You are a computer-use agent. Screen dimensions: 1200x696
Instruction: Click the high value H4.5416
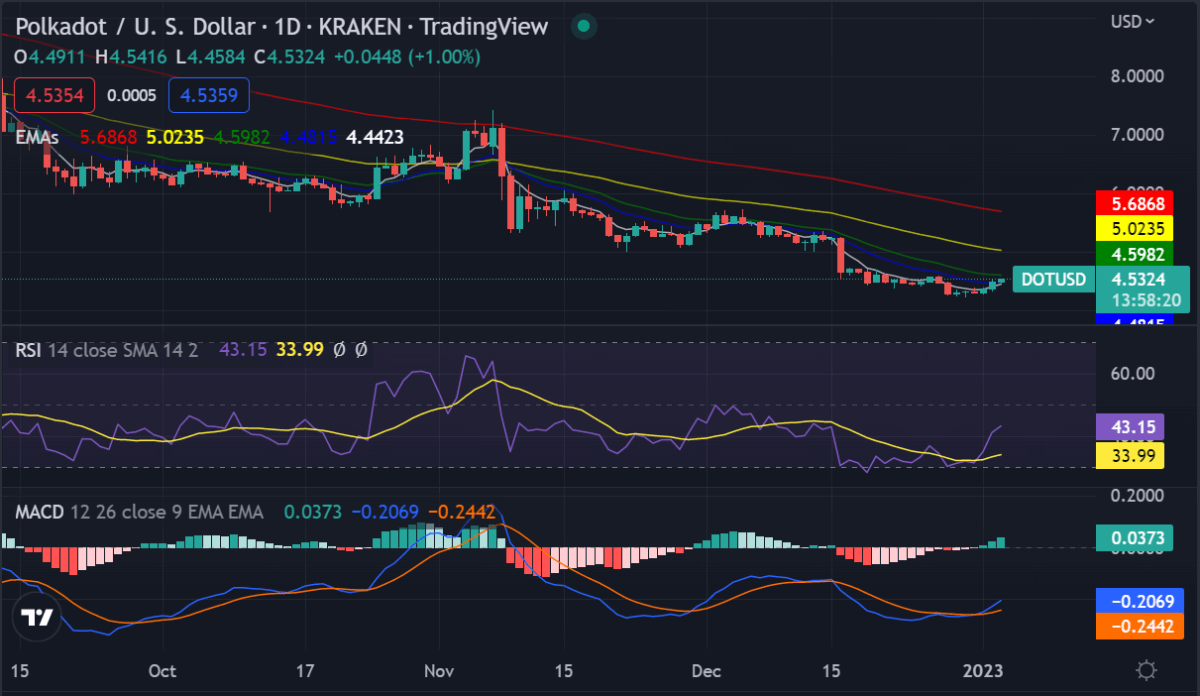point(133,57)
